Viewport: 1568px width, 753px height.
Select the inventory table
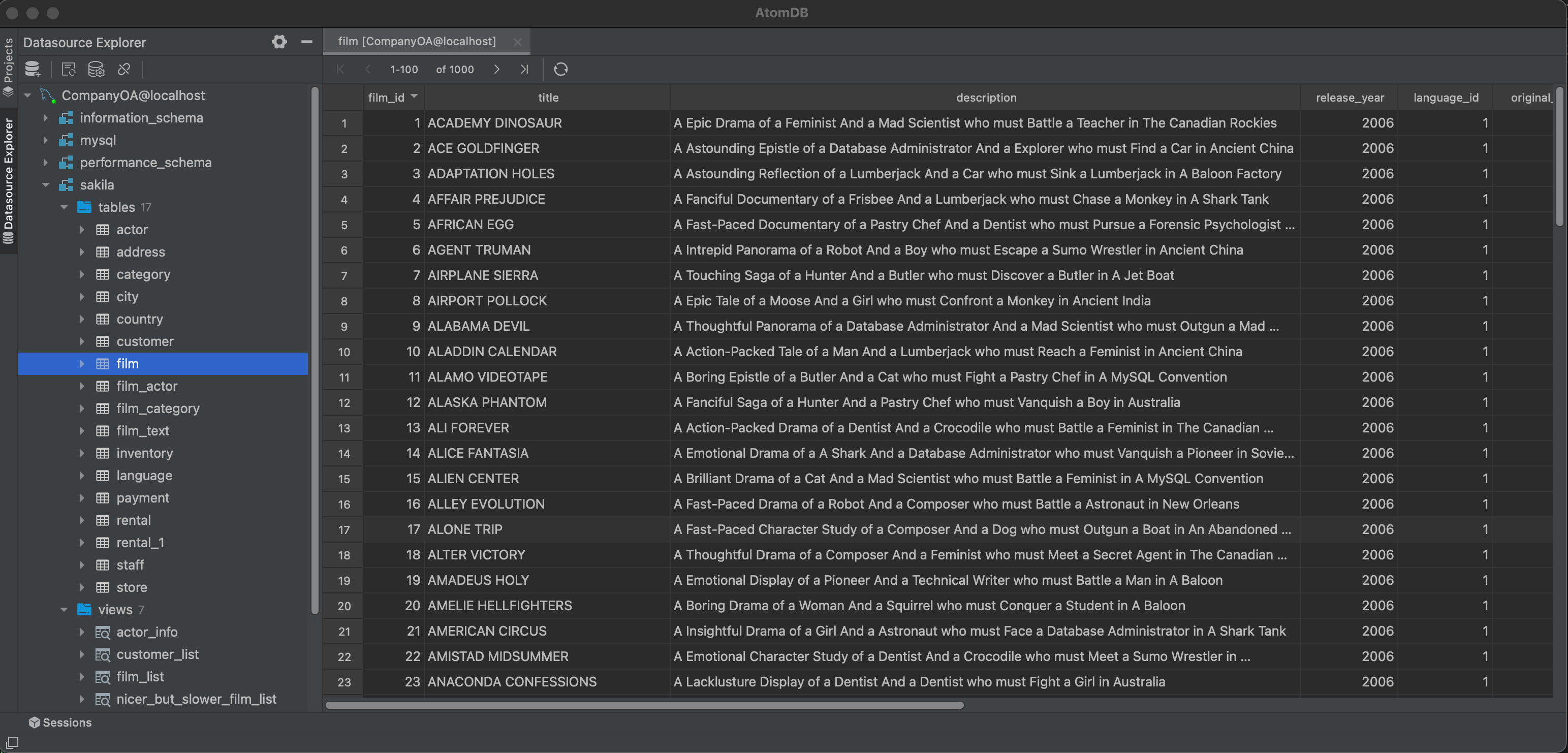tap(144, 453)
